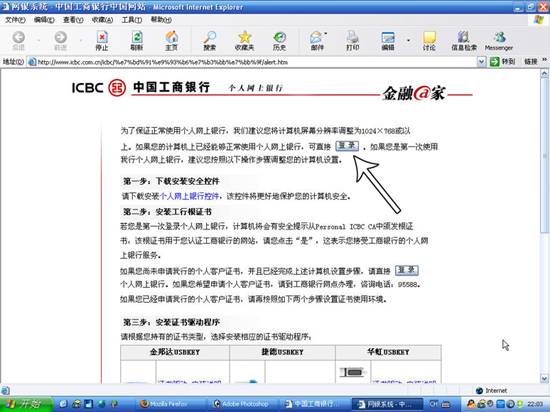Open the Search (搜索) toolbar icon

pyautogui.click(x=209, y=41)
